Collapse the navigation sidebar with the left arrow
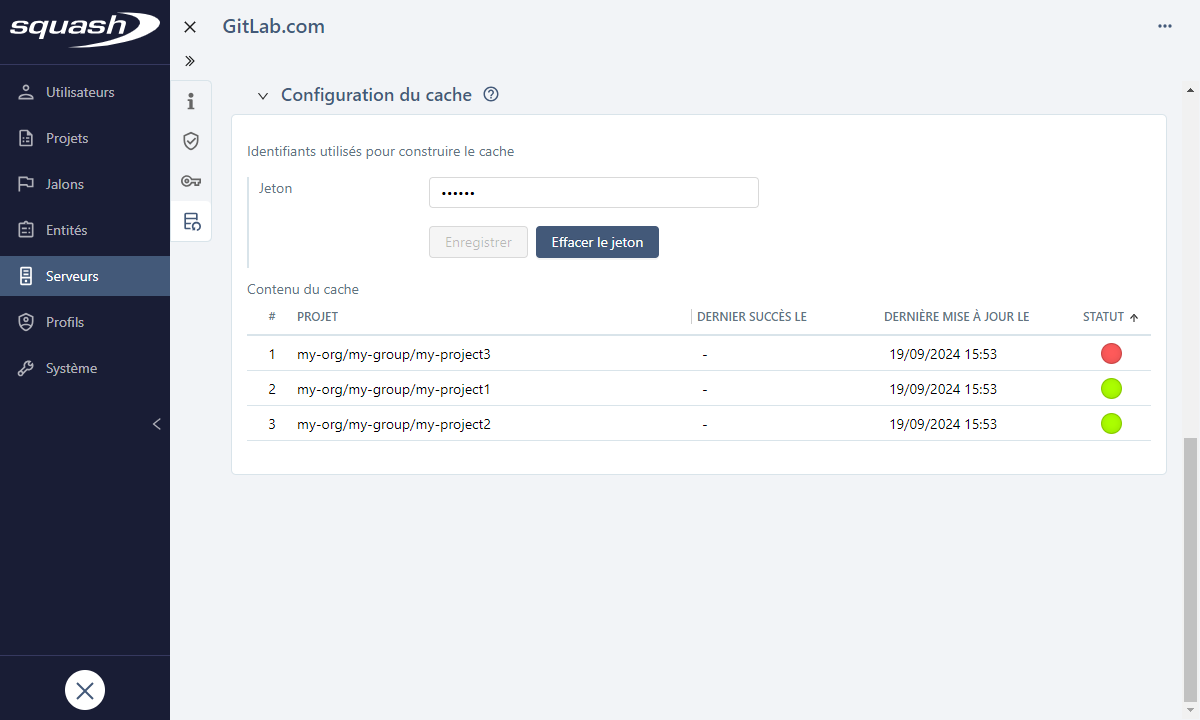The width and height of the screenshot is (1200, 720). [156, 424]
